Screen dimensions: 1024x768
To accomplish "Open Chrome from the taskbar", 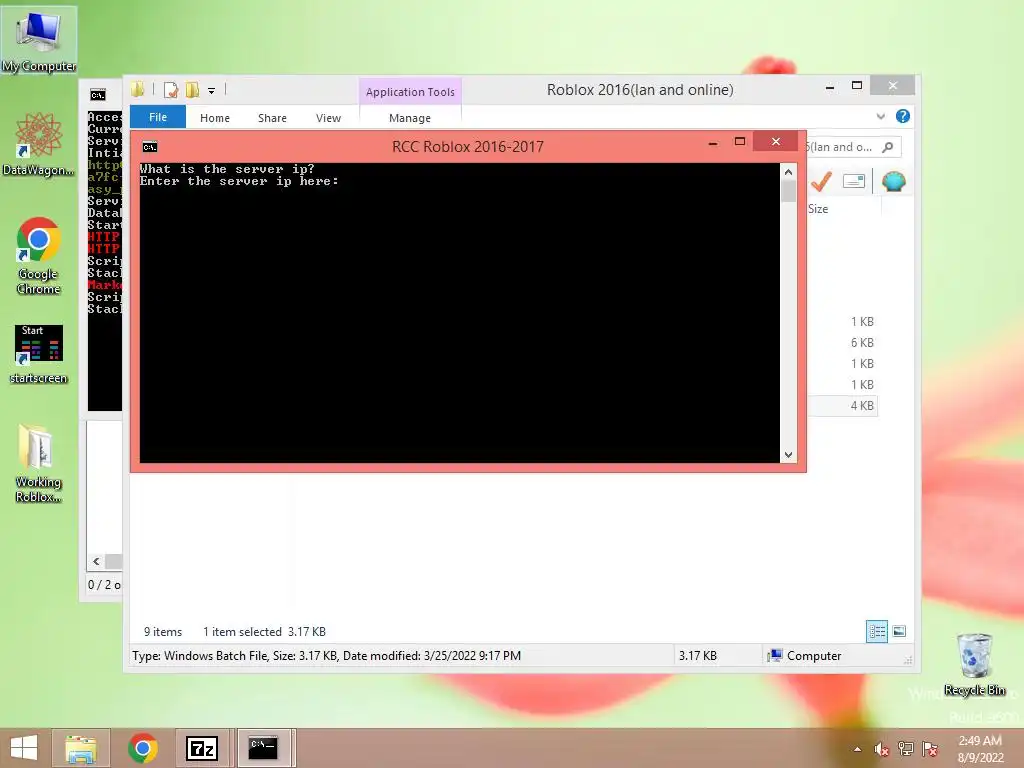I will click(x=142, y=748).
